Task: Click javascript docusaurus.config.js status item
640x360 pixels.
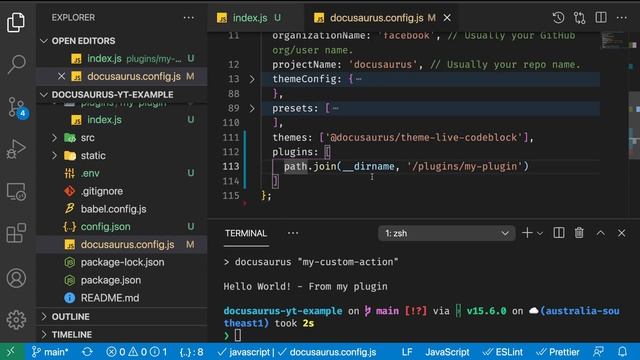Action: 297,351
